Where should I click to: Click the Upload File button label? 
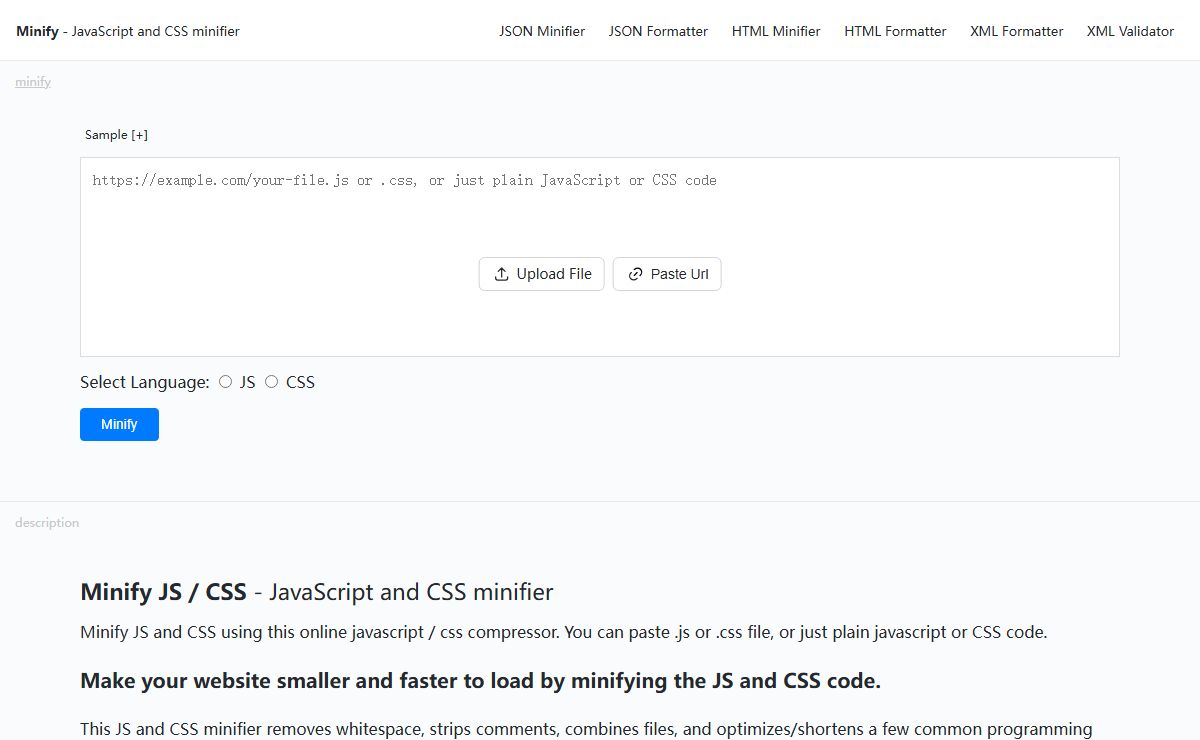(554, 274)
